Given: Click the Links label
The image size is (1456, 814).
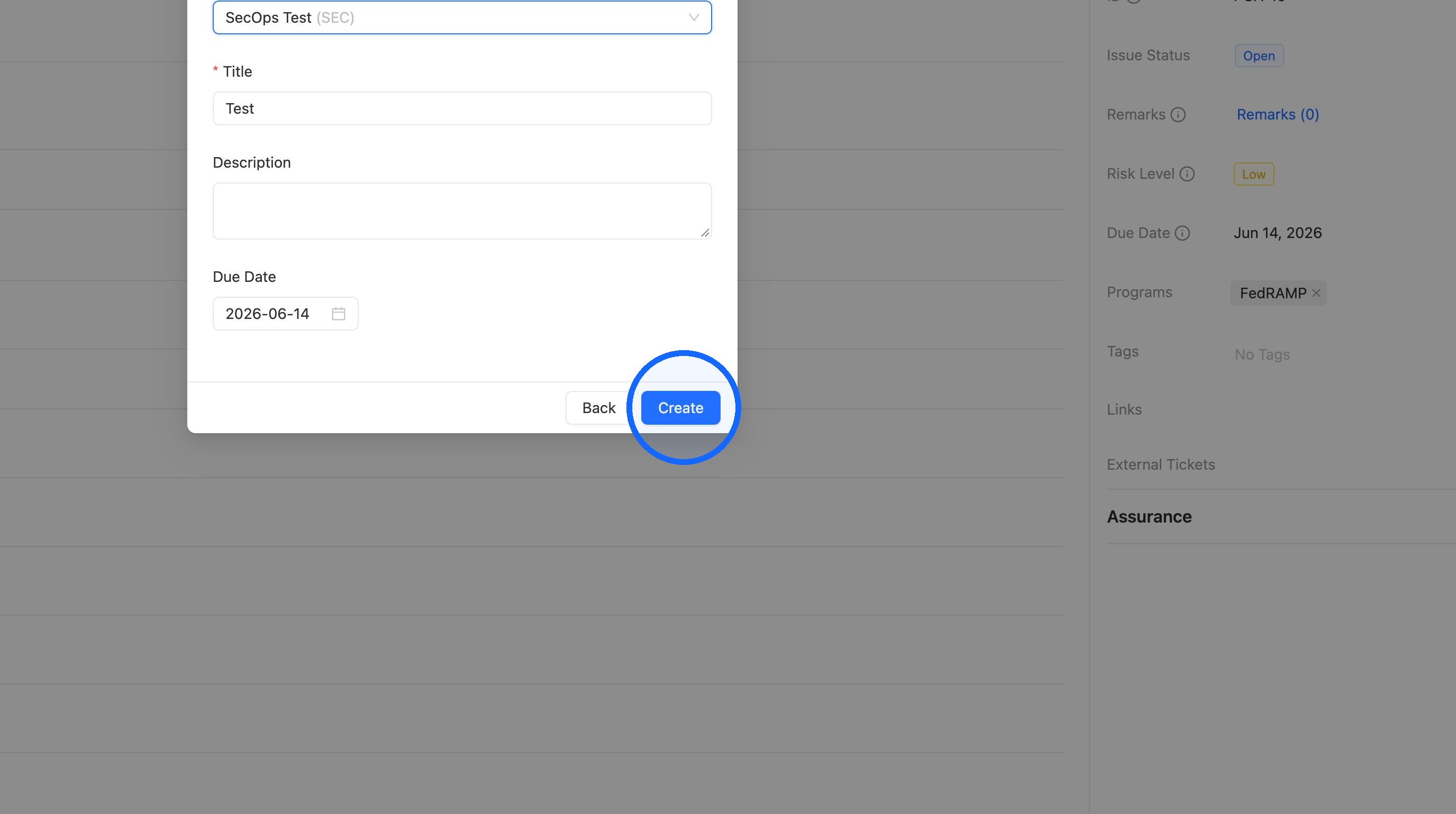Looking at the screenshot, I should pos(1124,409).
